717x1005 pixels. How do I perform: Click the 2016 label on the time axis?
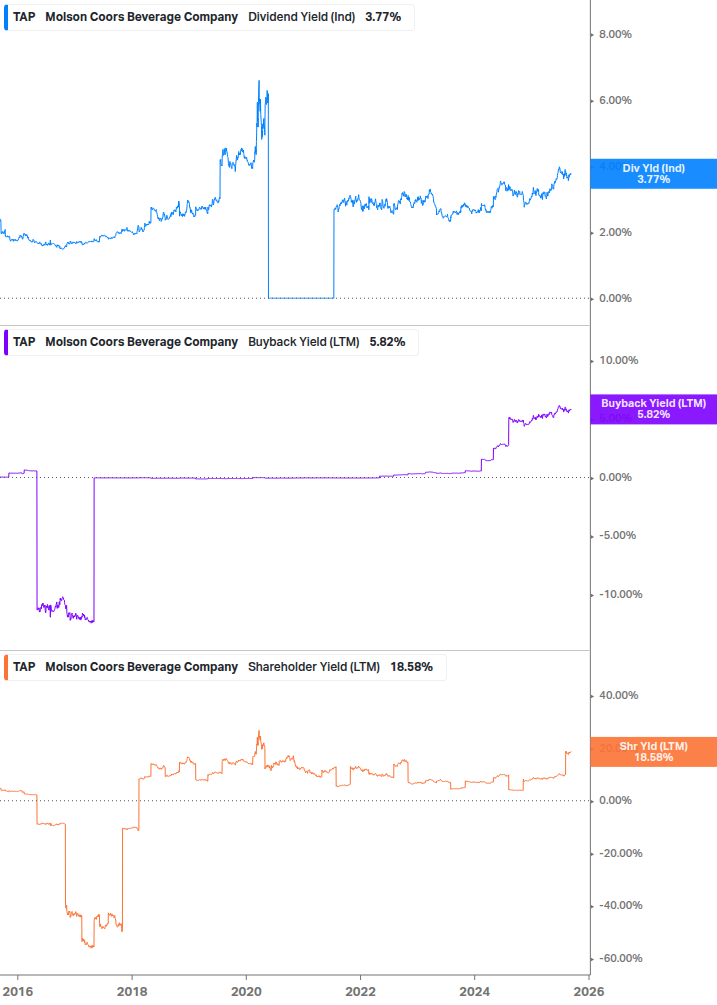(x=18, y=992)
